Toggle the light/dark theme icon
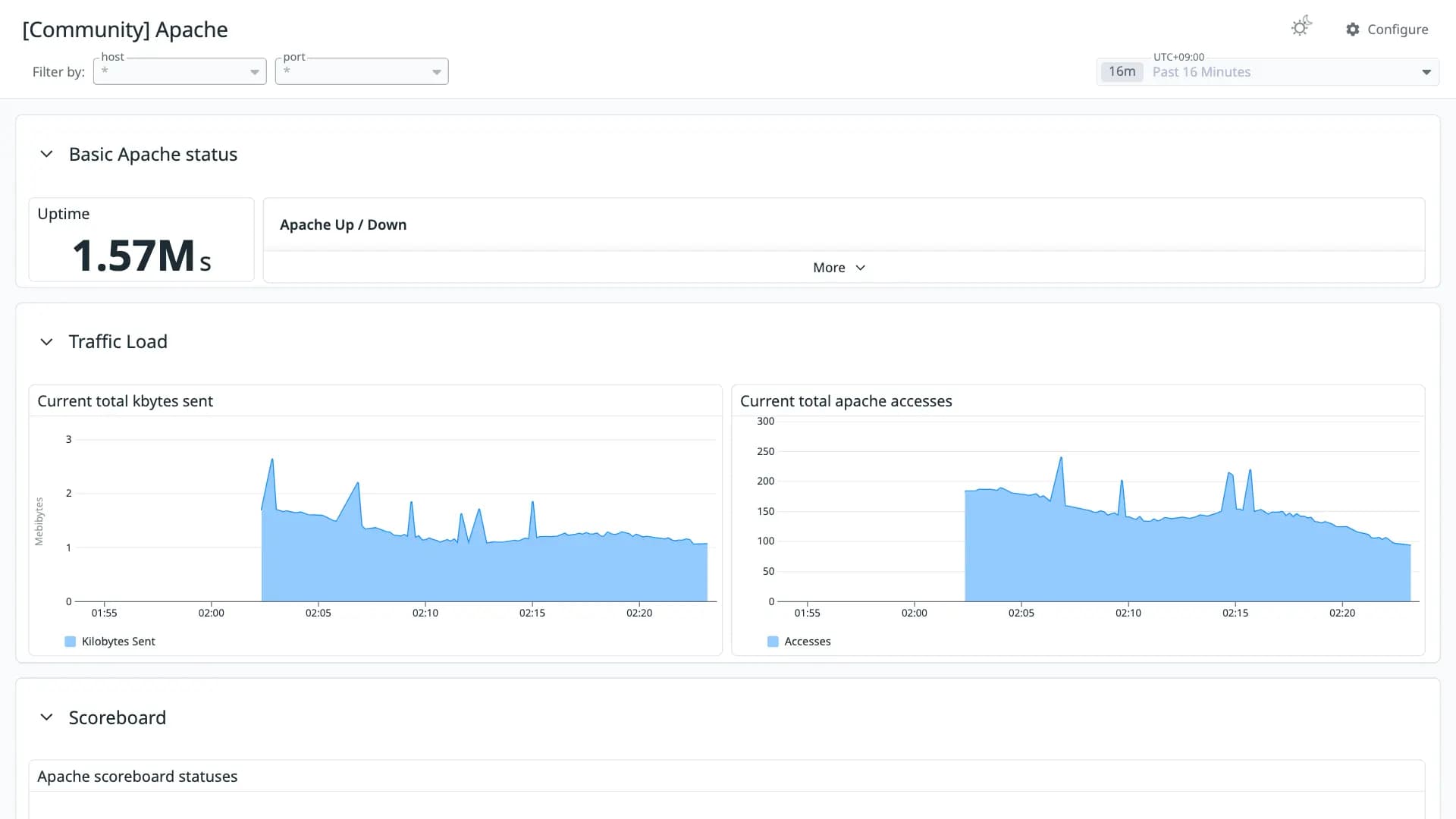Viewport: 1456px width, 819px height. [x=1301, y=27]
